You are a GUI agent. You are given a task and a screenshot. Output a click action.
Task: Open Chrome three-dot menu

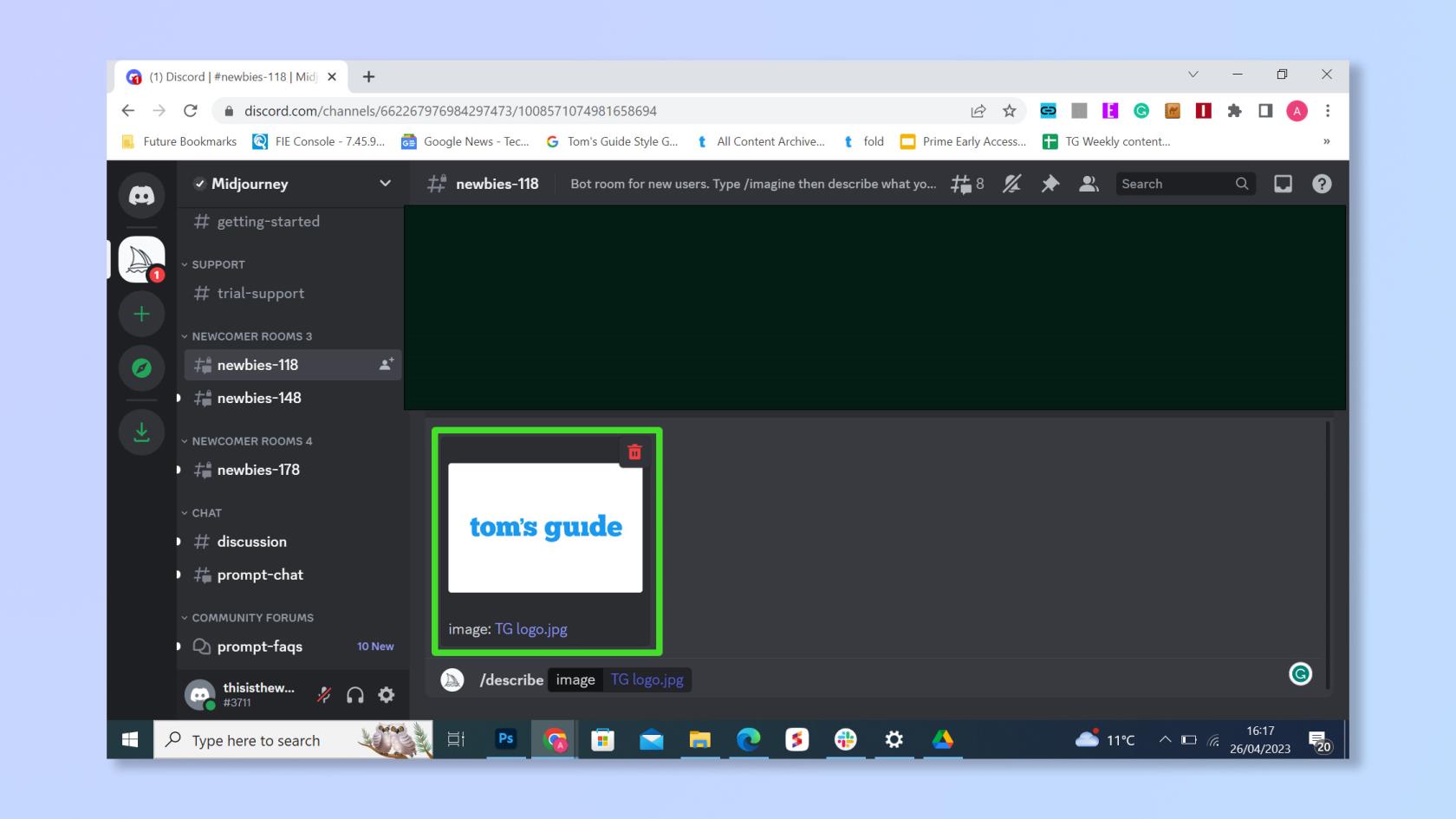click(1328, 111)
